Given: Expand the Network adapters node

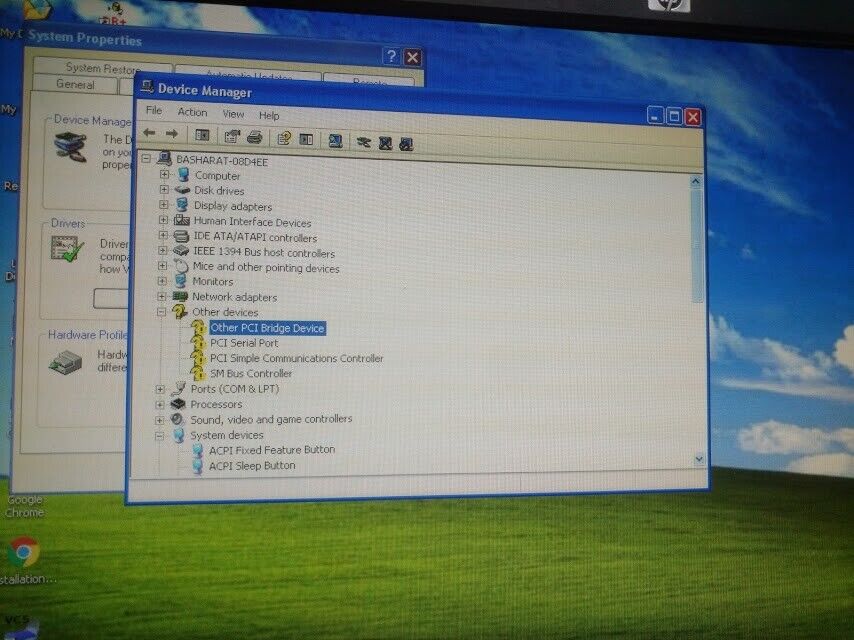Looking at the screenshot, I should click(161, 296).
